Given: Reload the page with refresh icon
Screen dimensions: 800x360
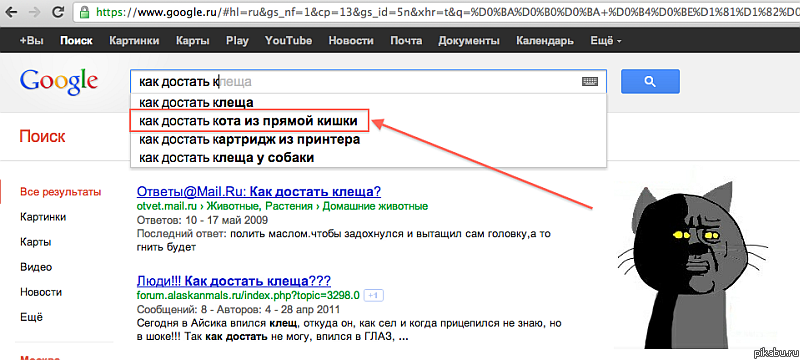Looking at the screenshot, I should pos(59,11).
